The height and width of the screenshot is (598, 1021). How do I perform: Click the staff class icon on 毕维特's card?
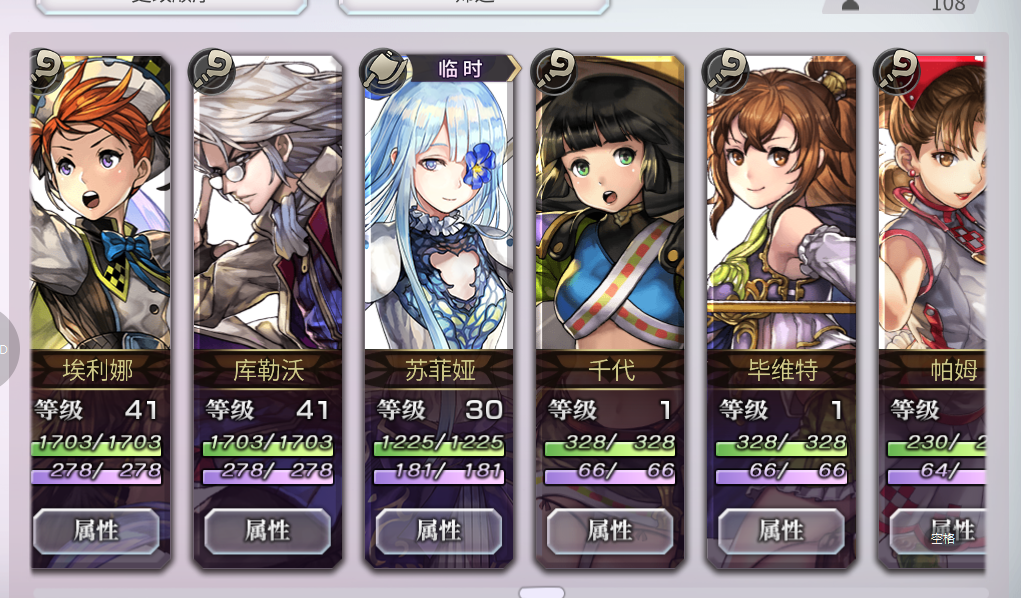click(x=725, y=71)
